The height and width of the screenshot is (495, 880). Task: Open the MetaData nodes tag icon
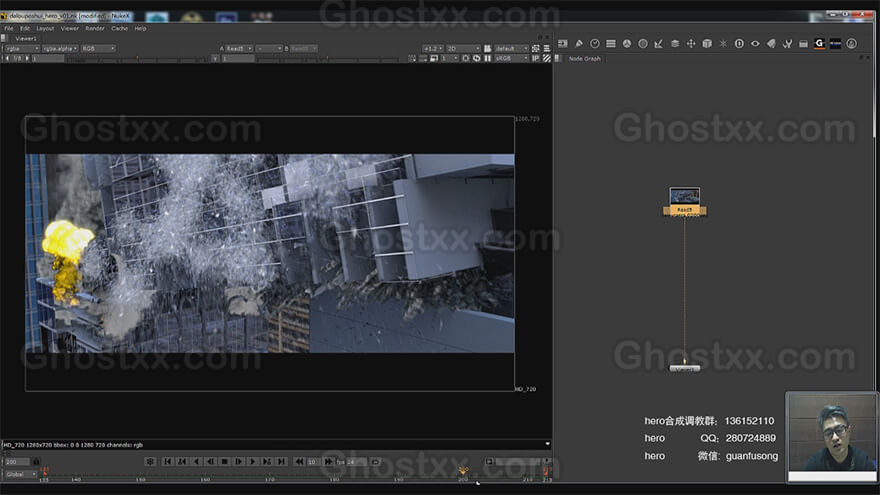[x=771, y=44]
